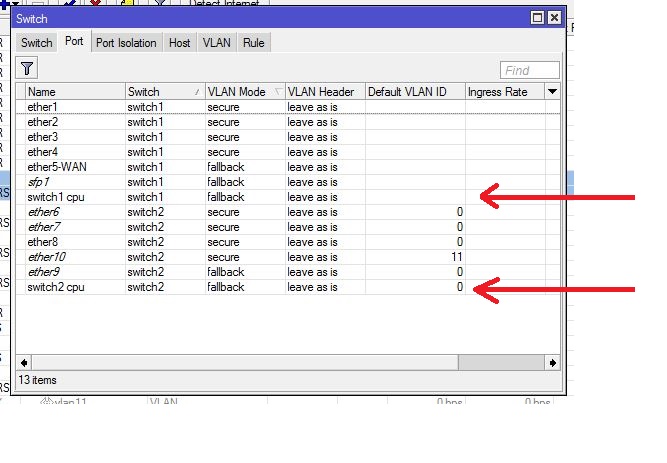Open the VLAN tab
The width and height of the screenshot is (667, 463).
[217, 43]
